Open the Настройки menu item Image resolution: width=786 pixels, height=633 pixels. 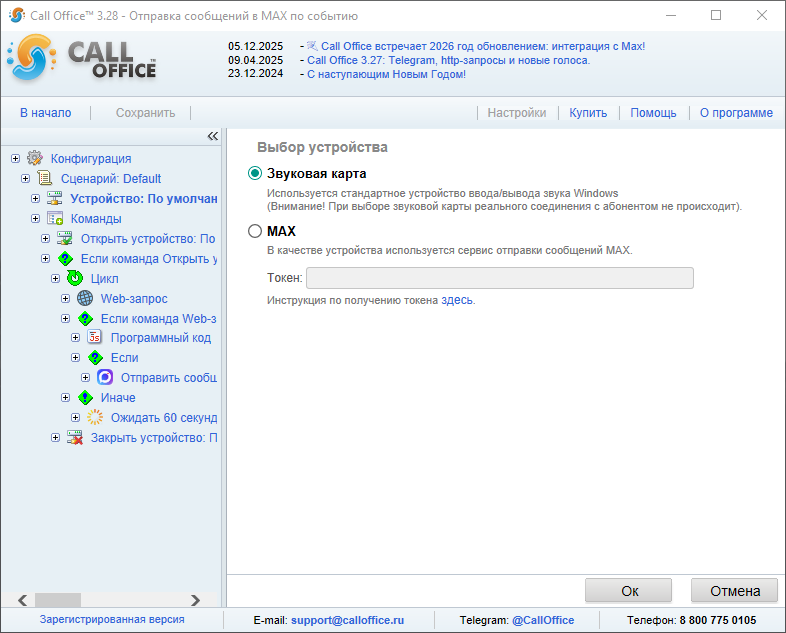click(516, 113)
